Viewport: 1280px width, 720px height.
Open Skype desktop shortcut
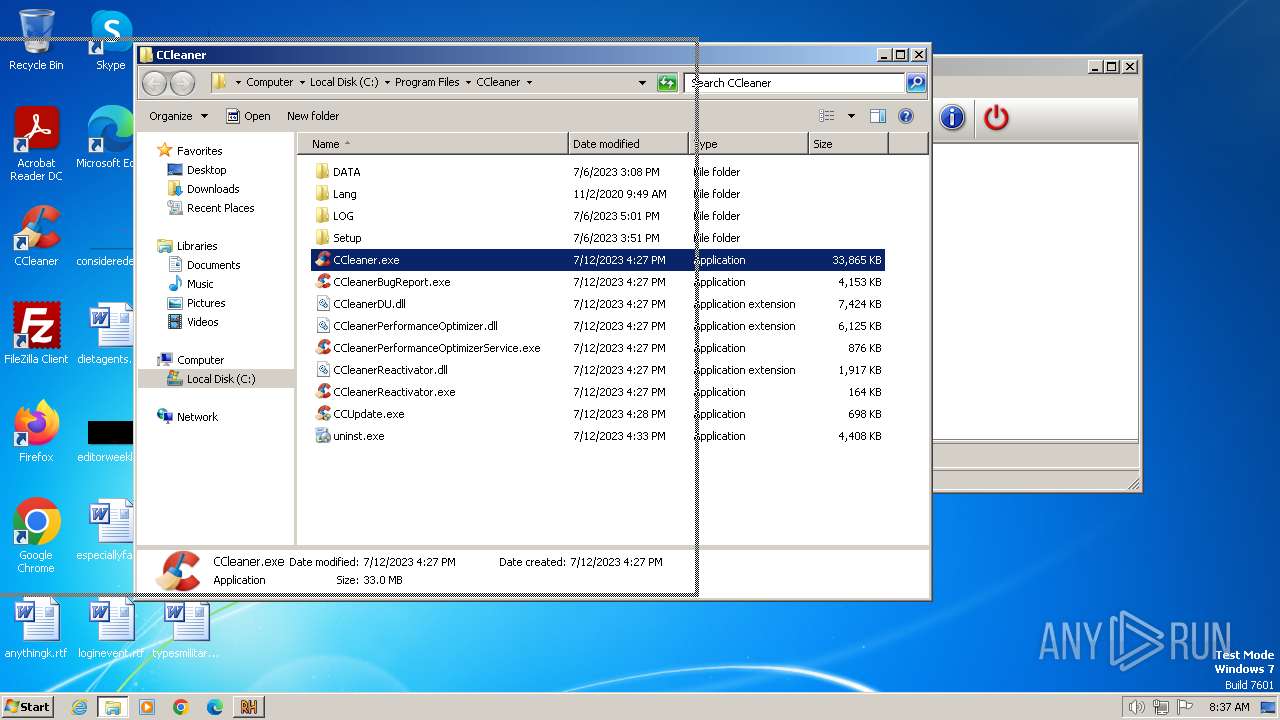pyautogui.click(x=110, y=40)
